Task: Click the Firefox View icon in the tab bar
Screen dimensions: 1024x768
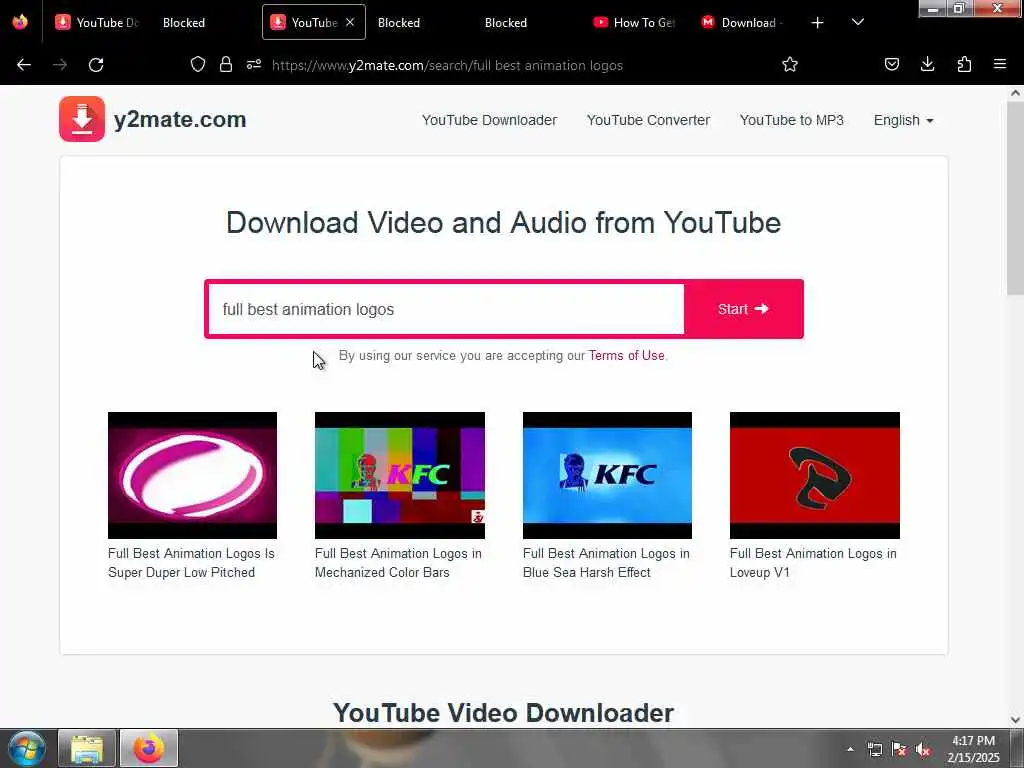Action: (20, 22)
